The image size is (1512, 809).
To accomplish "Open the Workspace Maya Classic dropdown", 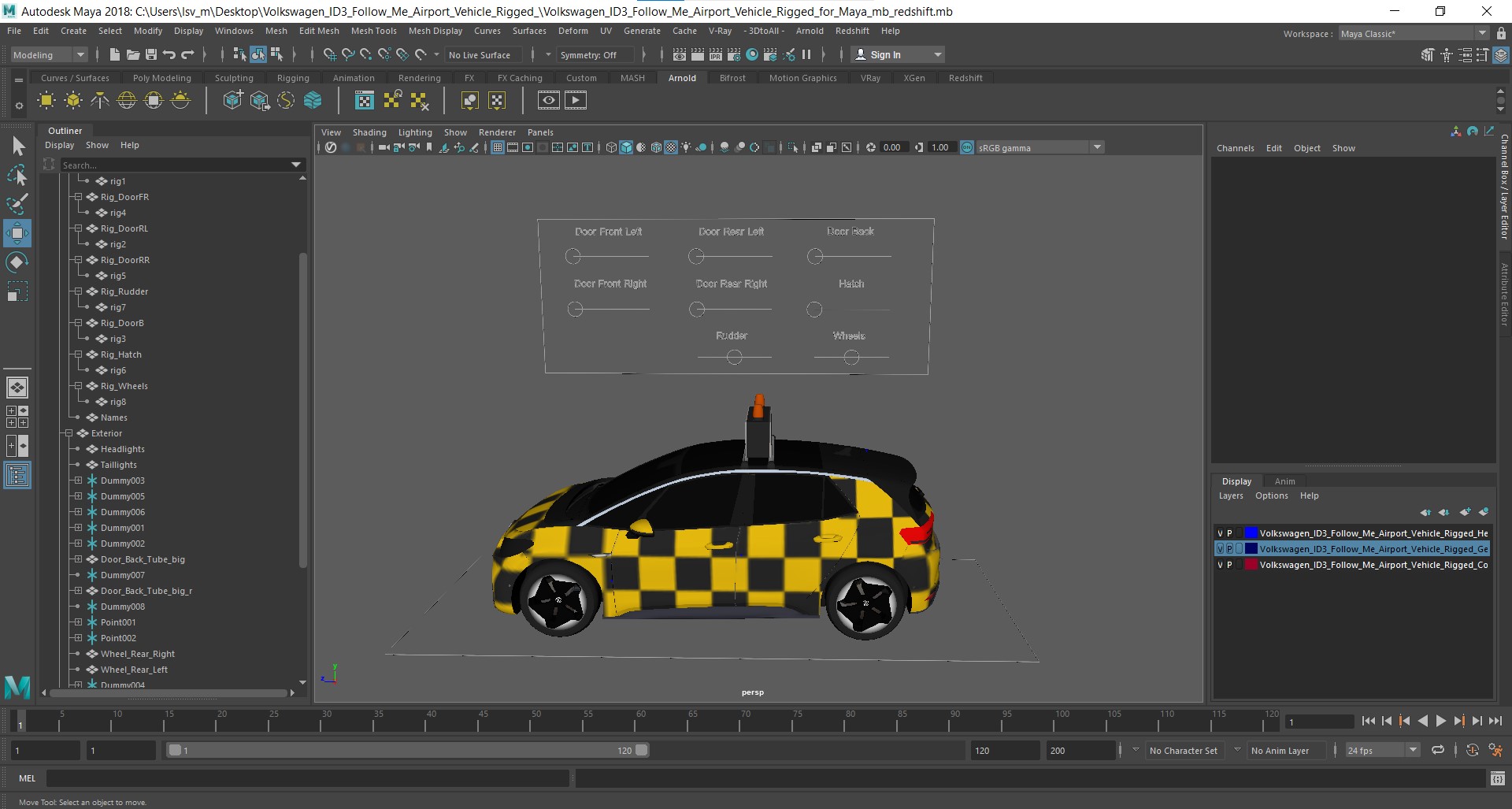I will click(x=1414, y=33).
